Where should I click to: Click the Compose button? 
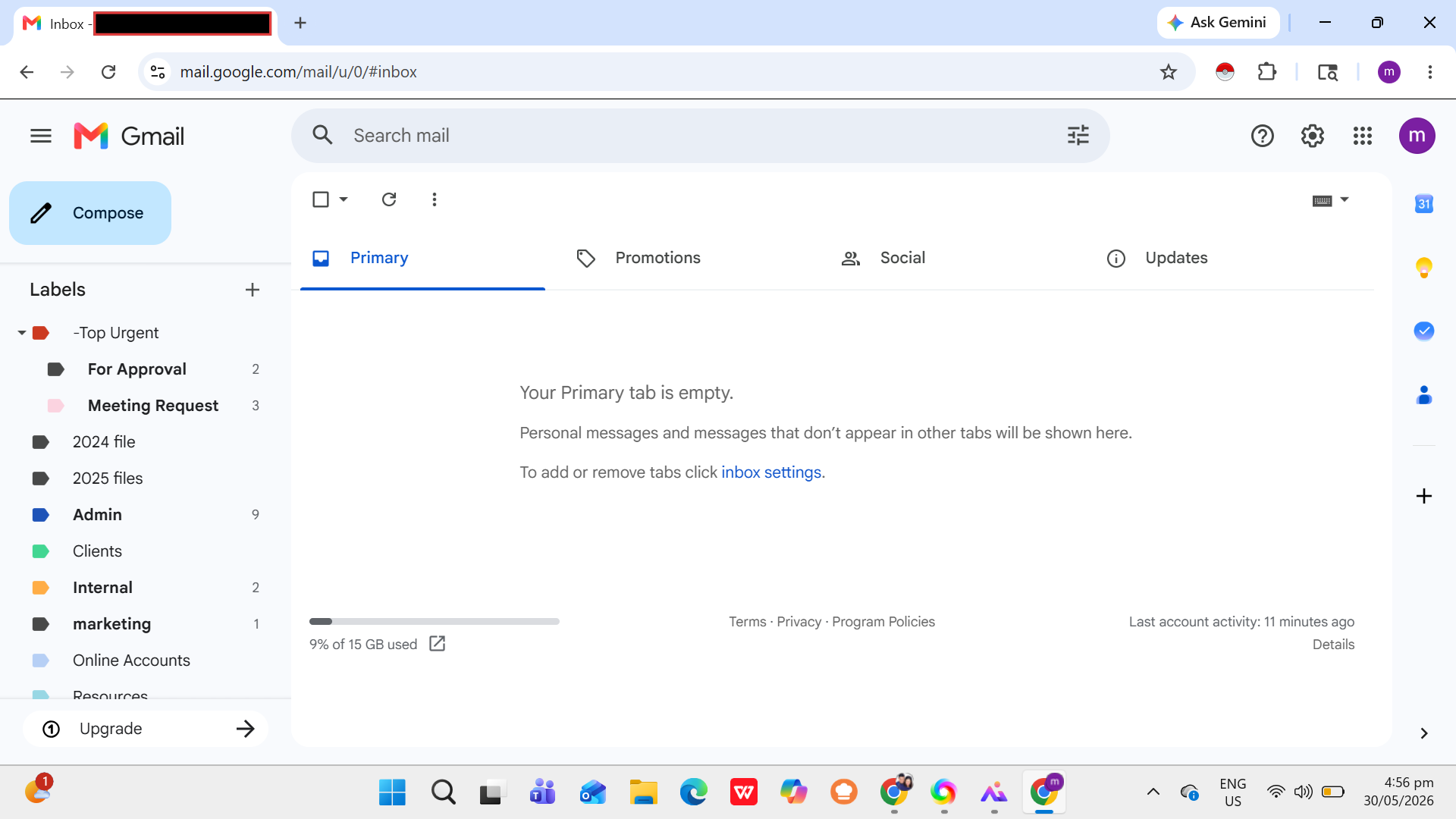click(90, 213)
